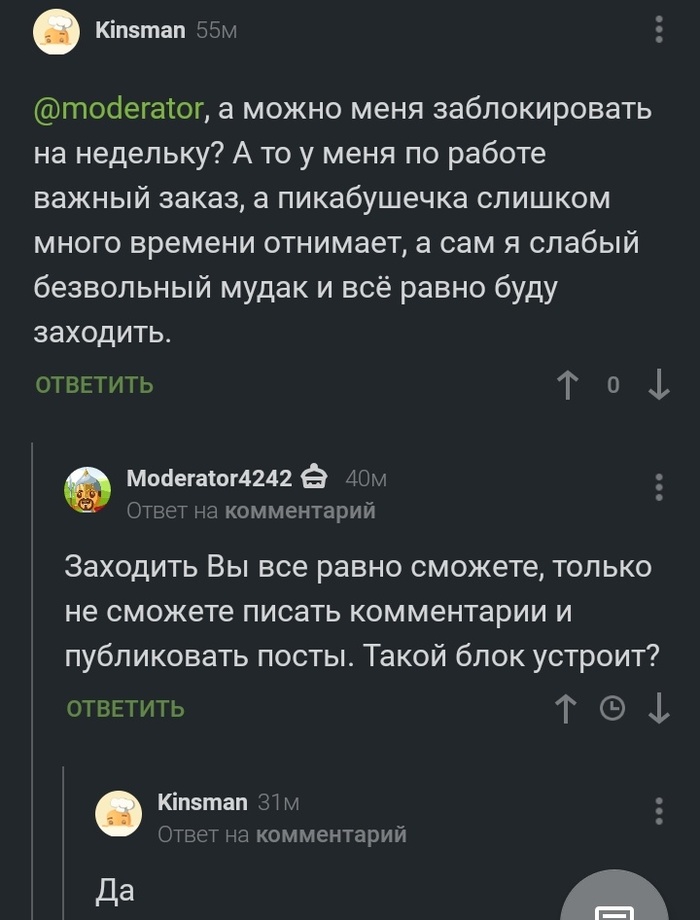Screen dimensions: 700x920
Task: Downvote Moderator4242's reply
Action: coord(659,709)
